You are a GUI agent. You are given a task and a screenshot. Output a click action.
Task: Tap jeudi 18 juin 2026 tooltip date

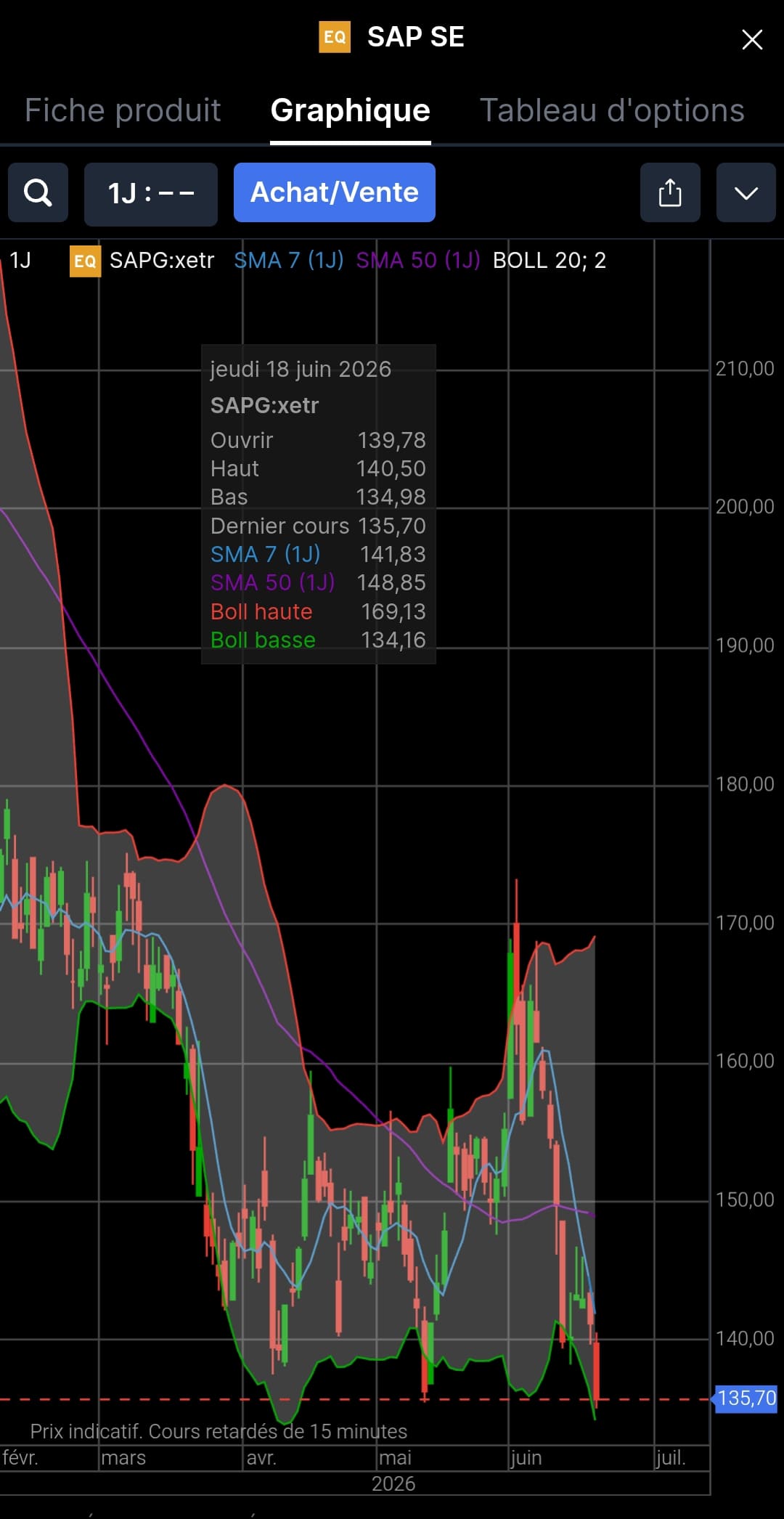coord(301,369)
